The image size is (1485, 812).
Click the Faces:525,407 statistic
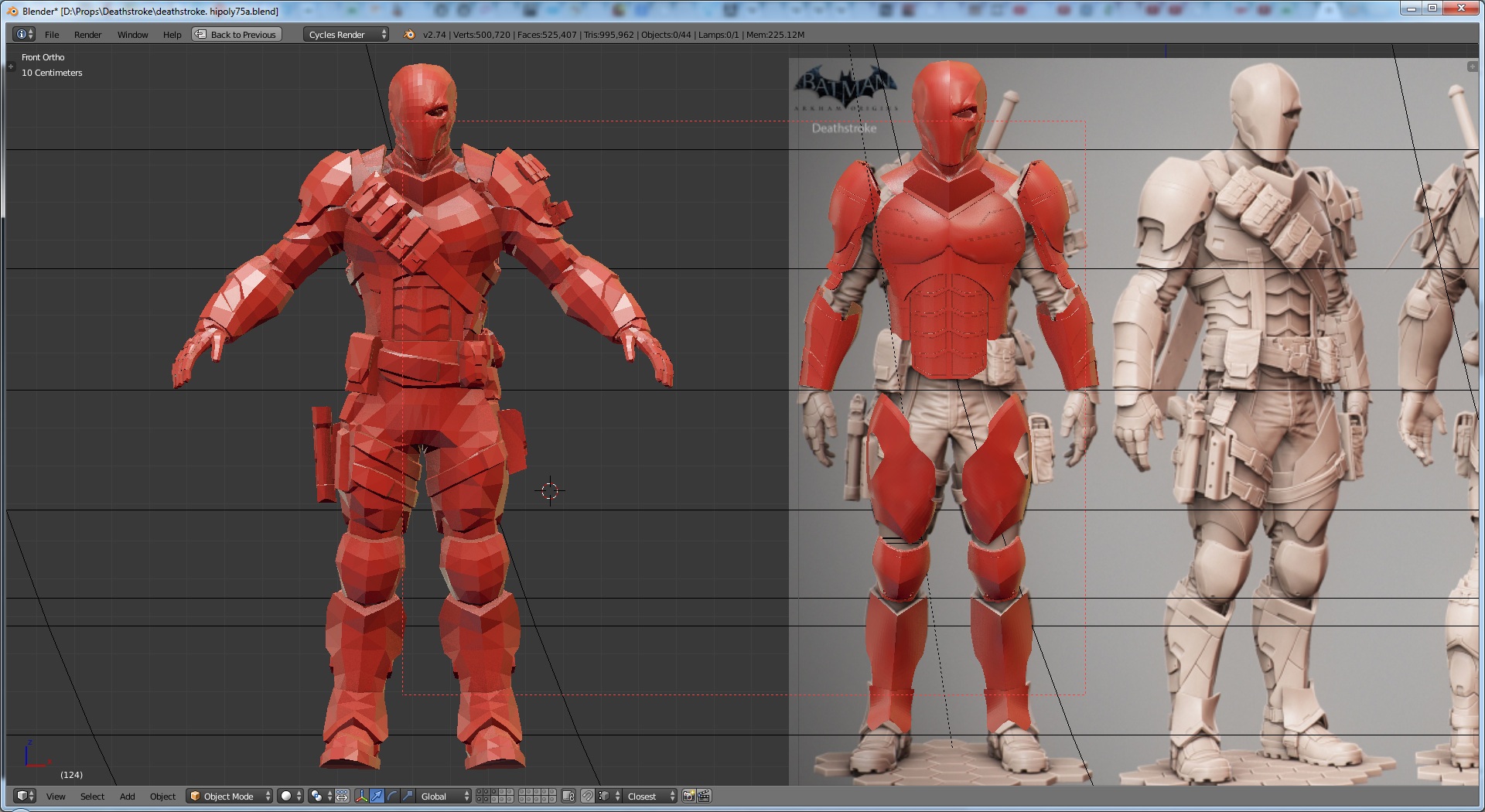click(547, 35)
